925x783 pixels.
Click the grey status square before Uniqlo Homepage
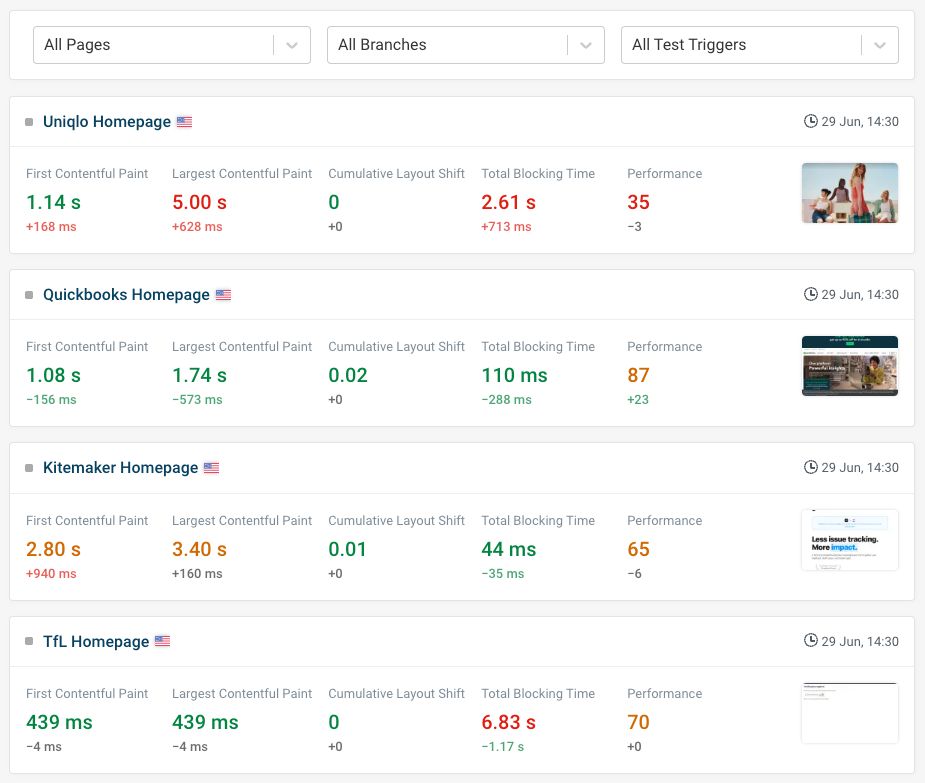[x=29, y=122]
